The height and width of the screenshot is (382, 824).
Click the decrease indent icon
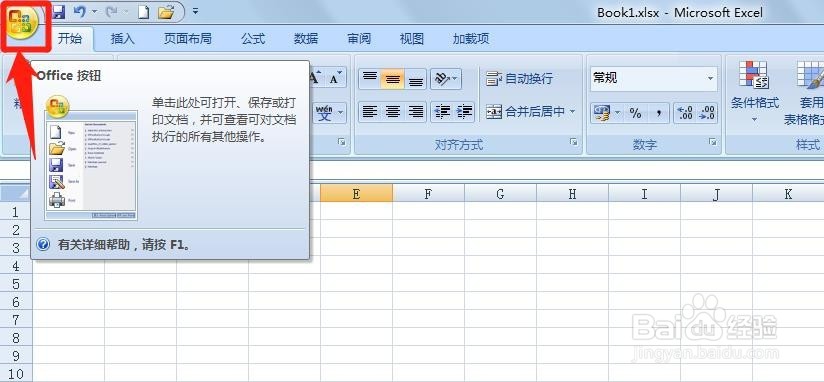click(x=442, y=112)
